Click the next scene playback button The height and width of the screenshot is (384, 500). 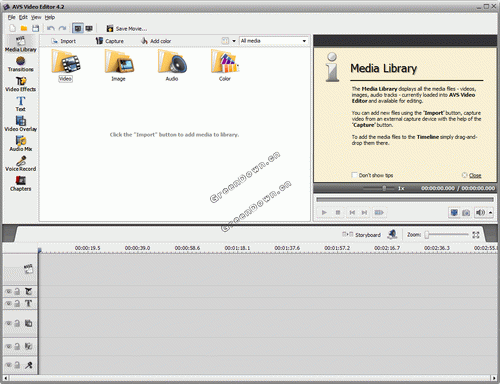coord(379,212)
